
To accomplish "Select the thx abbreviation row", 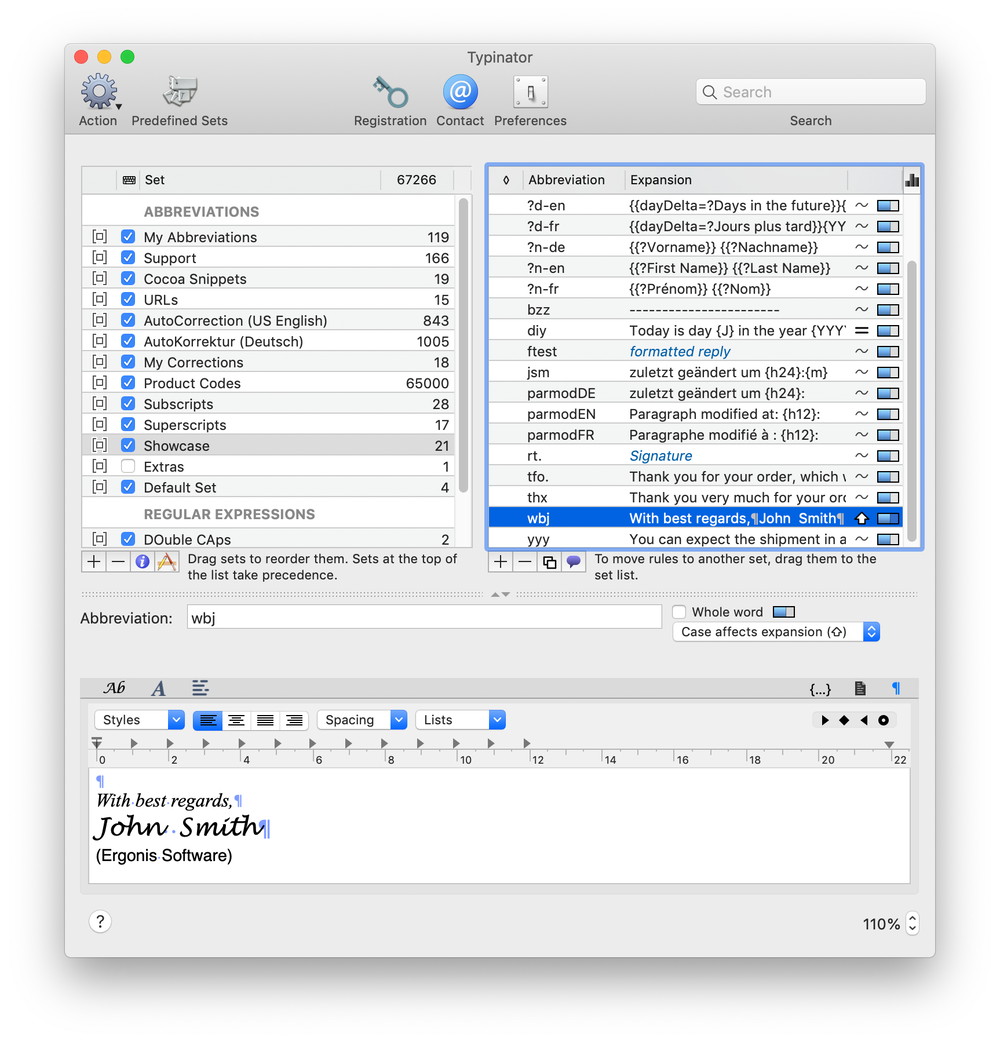I will pyautogui.click(x=695, y=498).
